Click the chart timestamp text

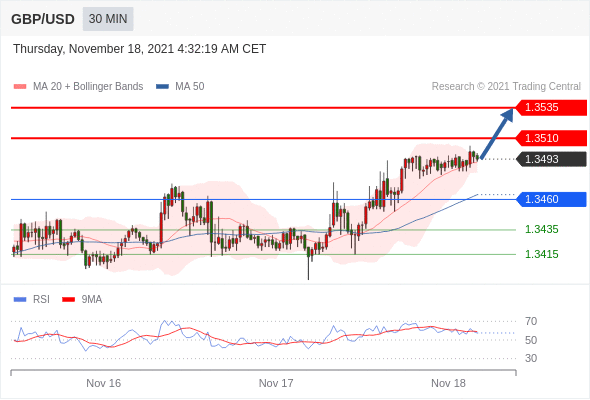click(140, 49)
